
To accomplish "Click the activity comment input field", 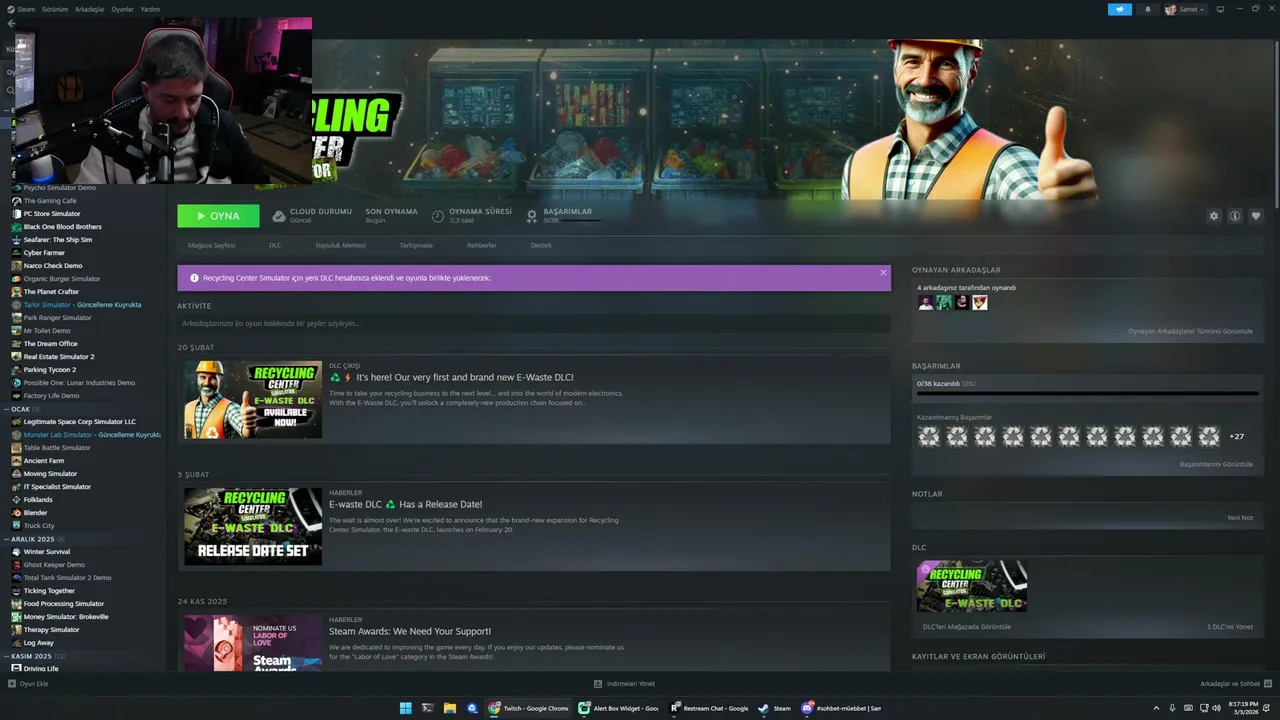I will pyautogui.click(x=533, y=323).
